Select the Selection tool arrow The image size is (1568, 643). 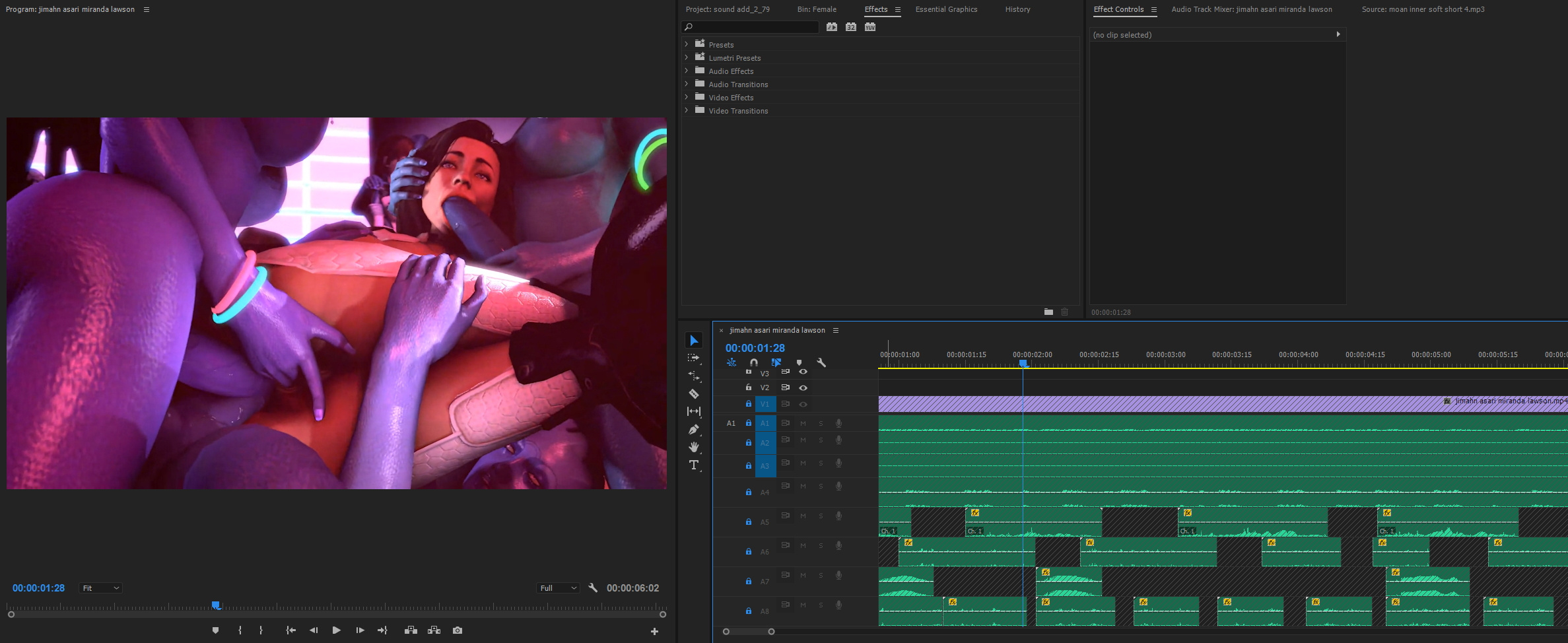(694, 341)
